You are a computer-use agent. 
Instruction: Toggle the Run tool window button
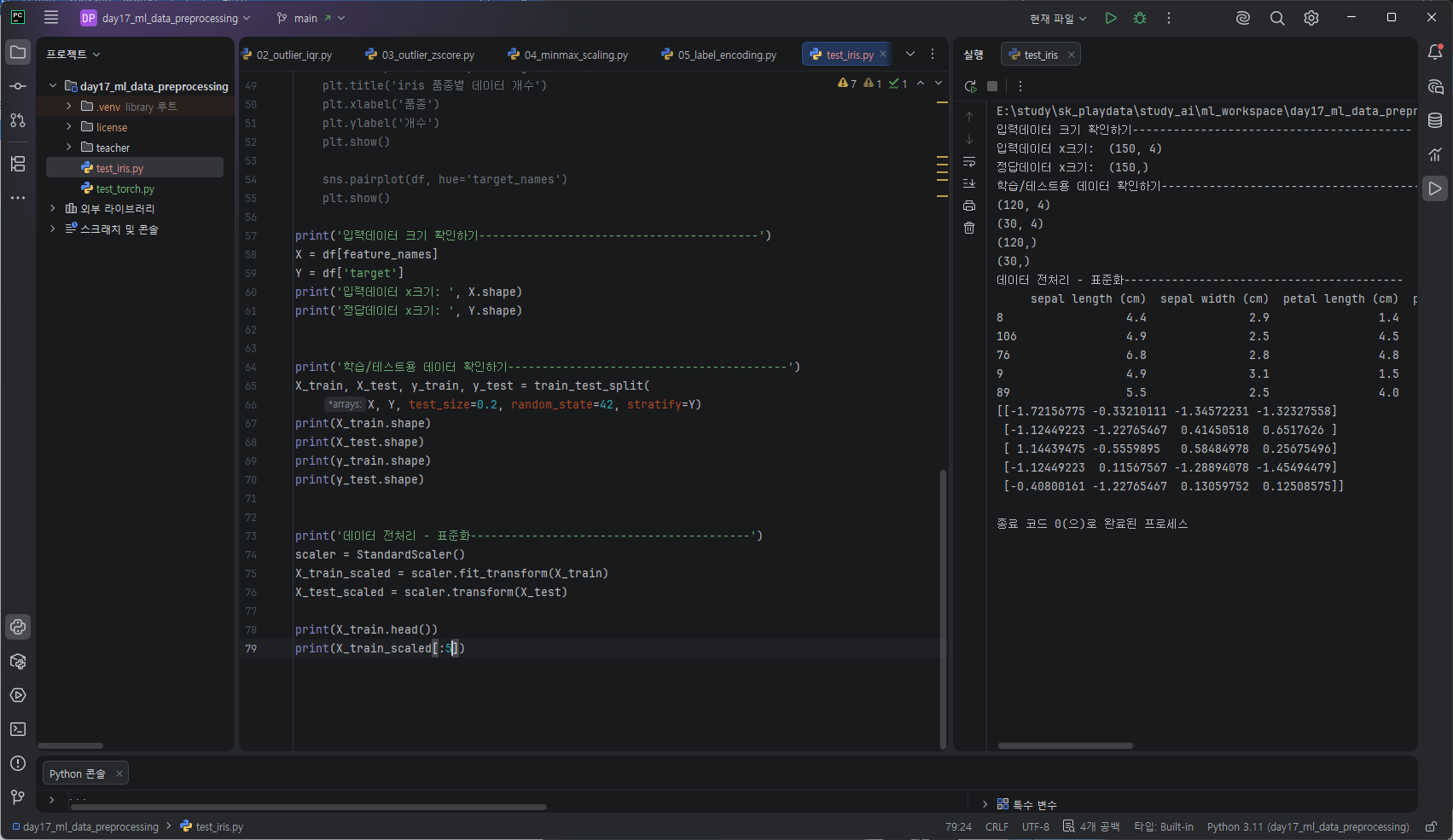tap(1435, 188)
